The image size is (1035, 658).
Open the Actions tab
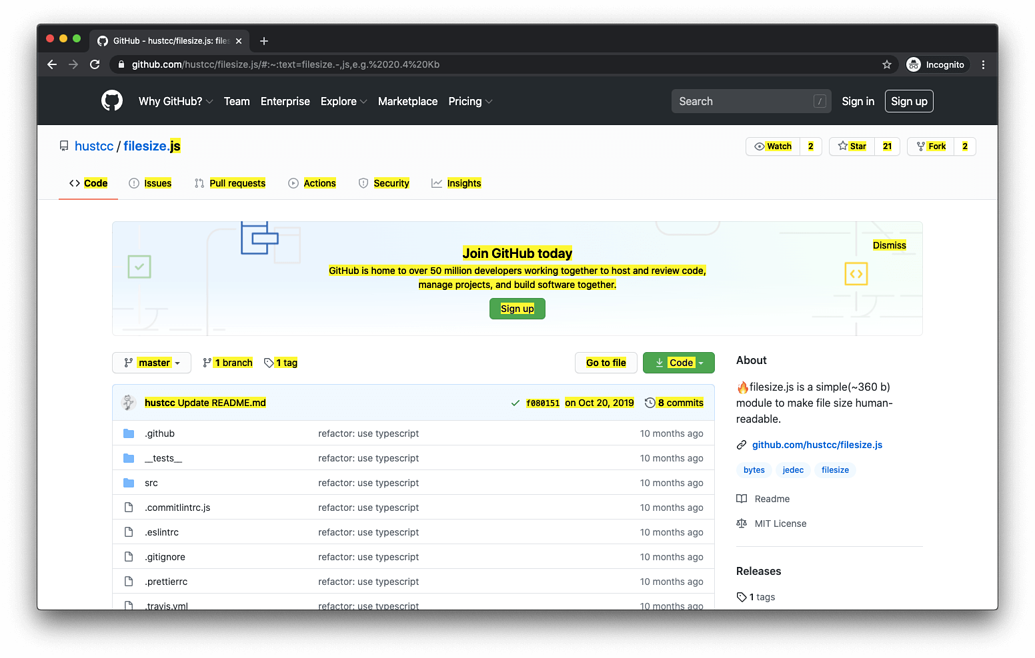312,183
